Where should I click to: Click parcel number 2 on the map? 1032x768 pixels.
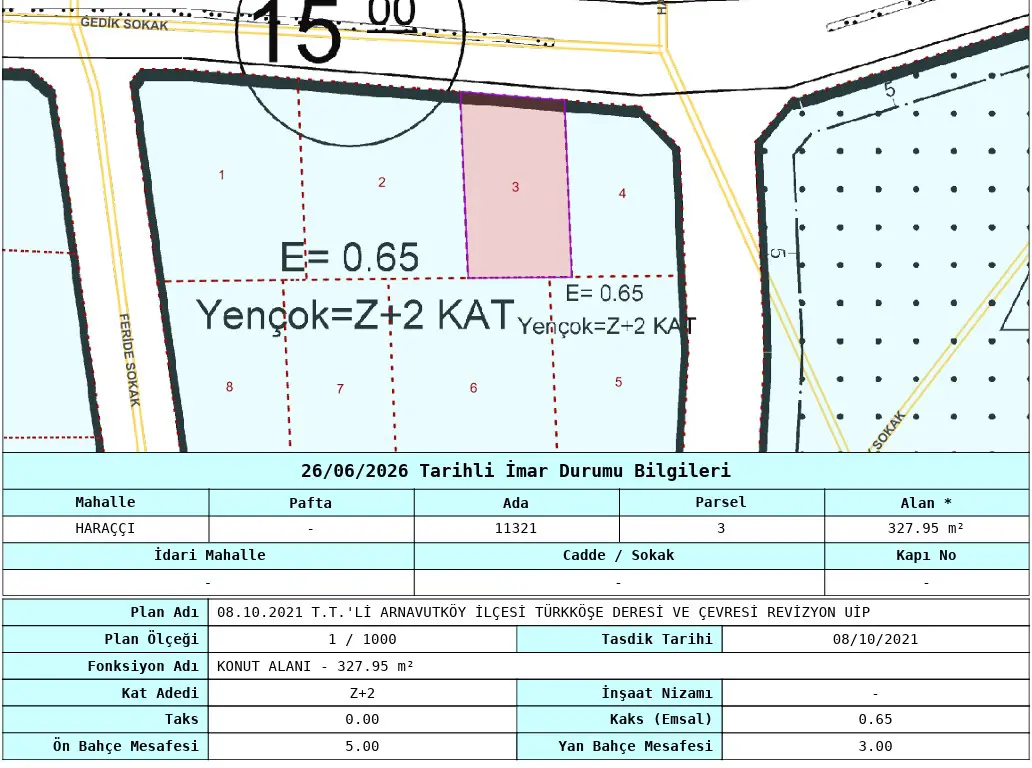click(x=382, y=182)
